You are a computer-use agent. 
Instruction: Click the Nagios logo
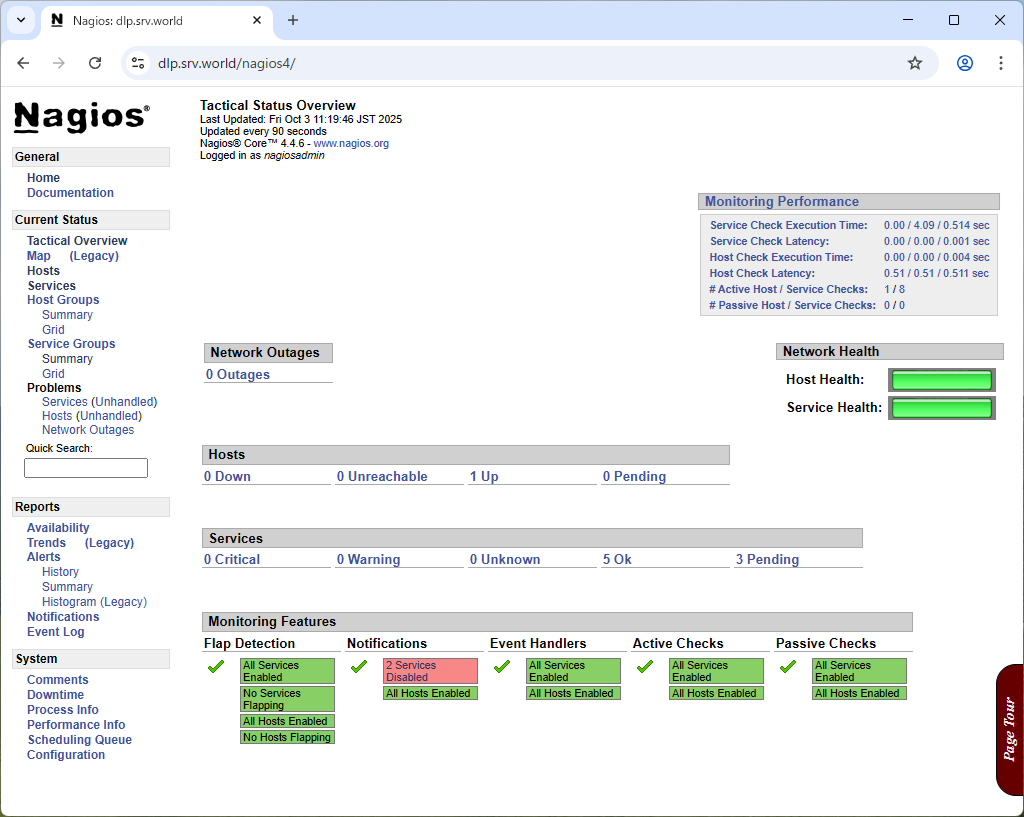(x=82, y=118)
